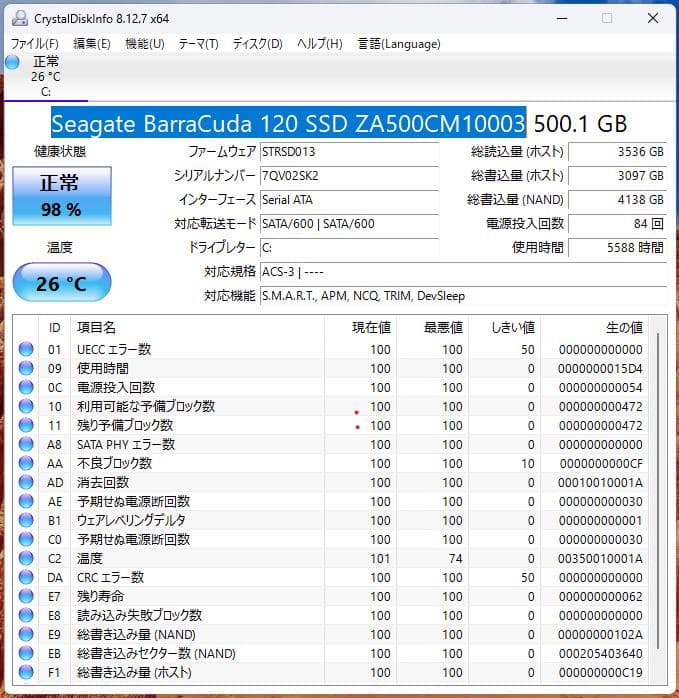Click status orb for E7 残り寿命

[x=26, y=596]
